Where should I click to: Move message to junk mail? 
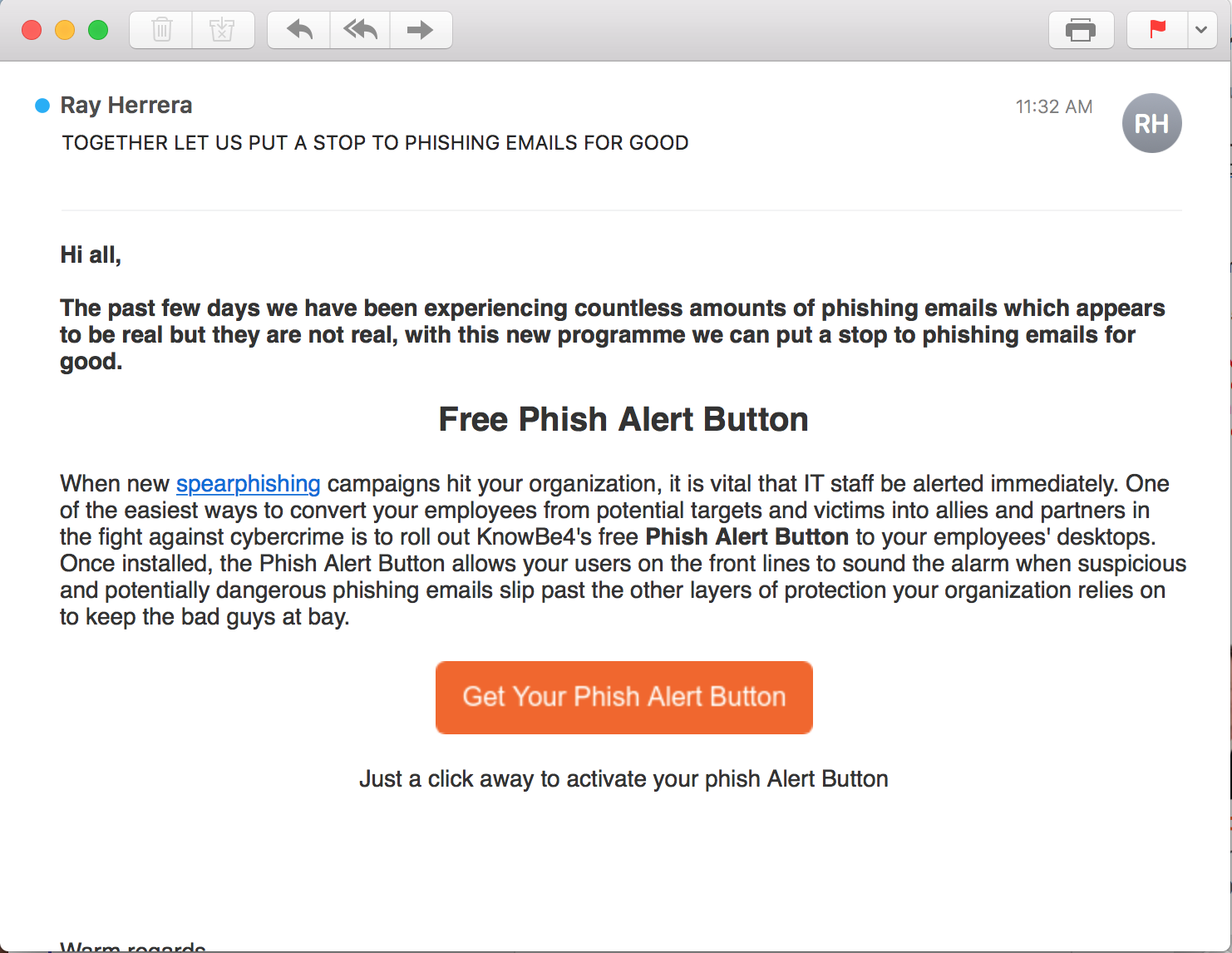pos(222,31)
